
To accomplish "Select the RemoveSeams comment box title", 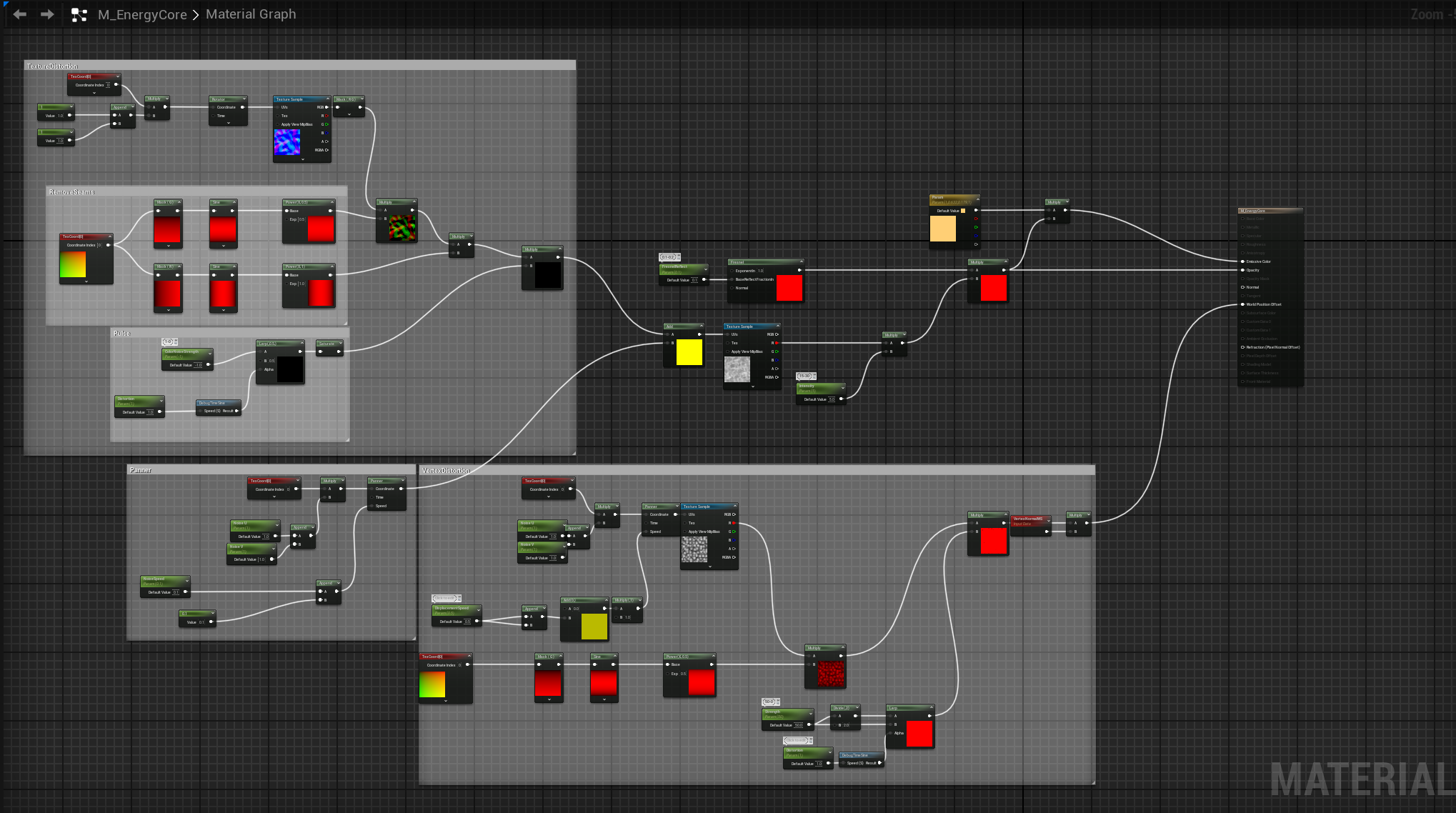I will pyautogui.click(x=71, y=191).
